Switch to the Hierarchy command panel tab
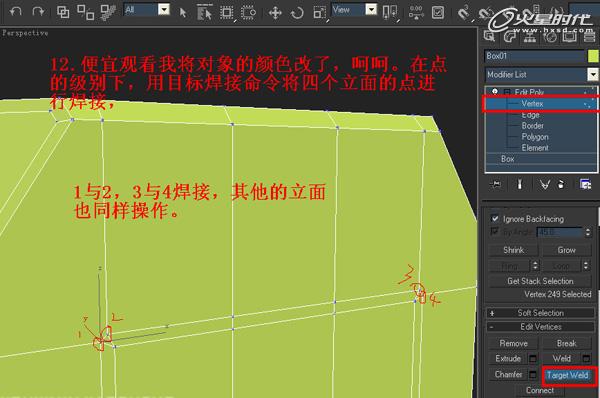 (530, 36)
